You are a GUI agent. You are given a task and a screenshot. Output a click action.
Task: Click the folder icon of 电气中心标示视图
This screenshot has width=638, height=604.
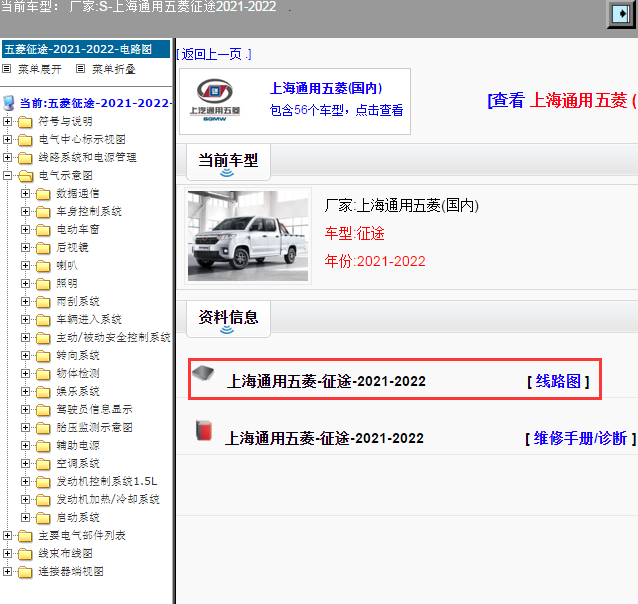coord(25,140)
